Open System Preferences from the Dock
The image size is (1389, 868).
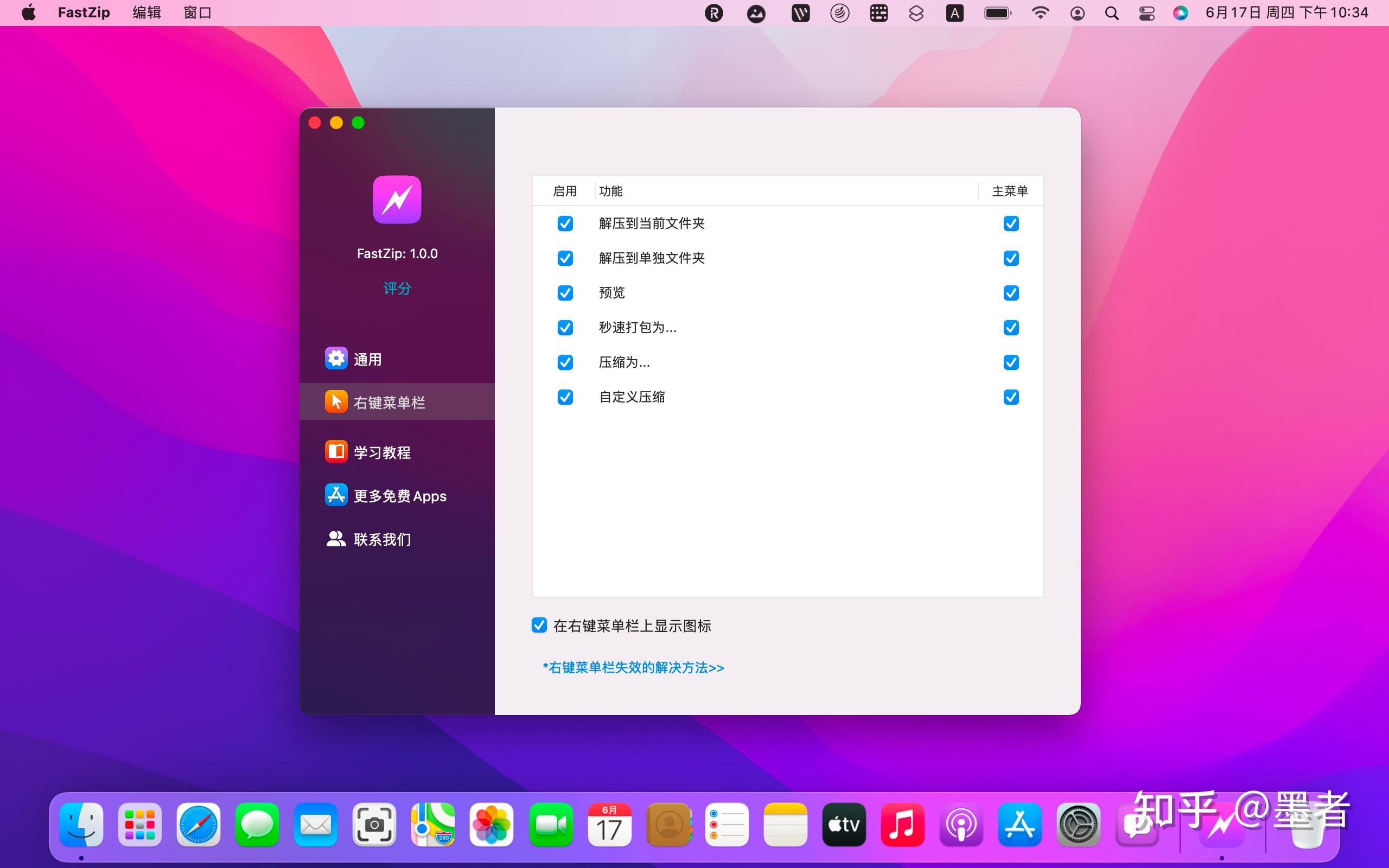click(x=1079, y=825)
